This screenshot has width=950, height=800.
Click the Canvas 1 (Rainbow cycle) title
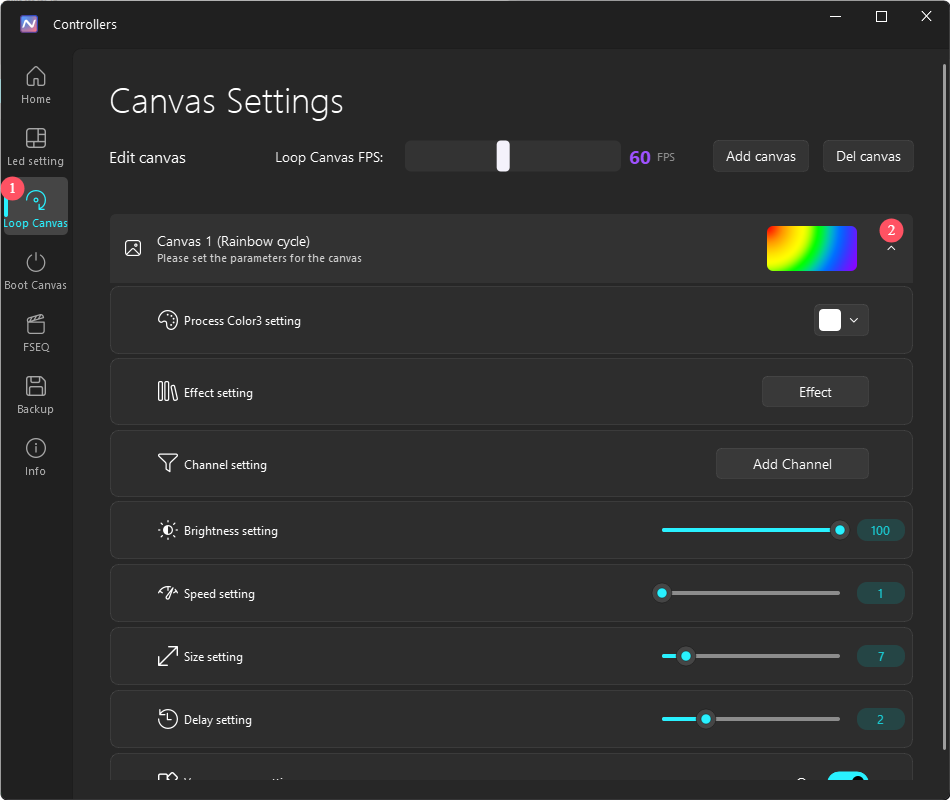pos(233,241)
